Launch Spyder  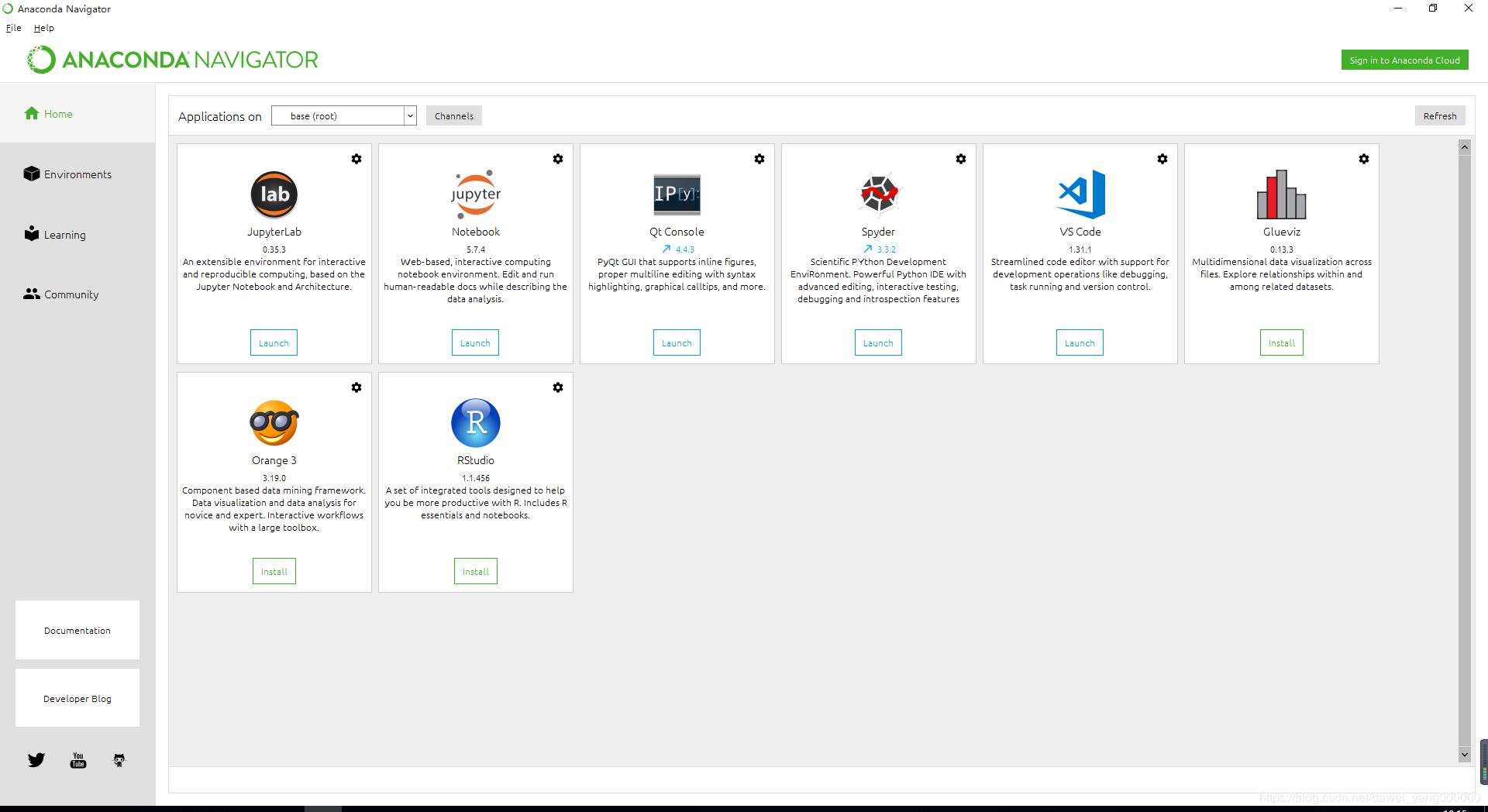pyautogui.click(x=878, y=343)
